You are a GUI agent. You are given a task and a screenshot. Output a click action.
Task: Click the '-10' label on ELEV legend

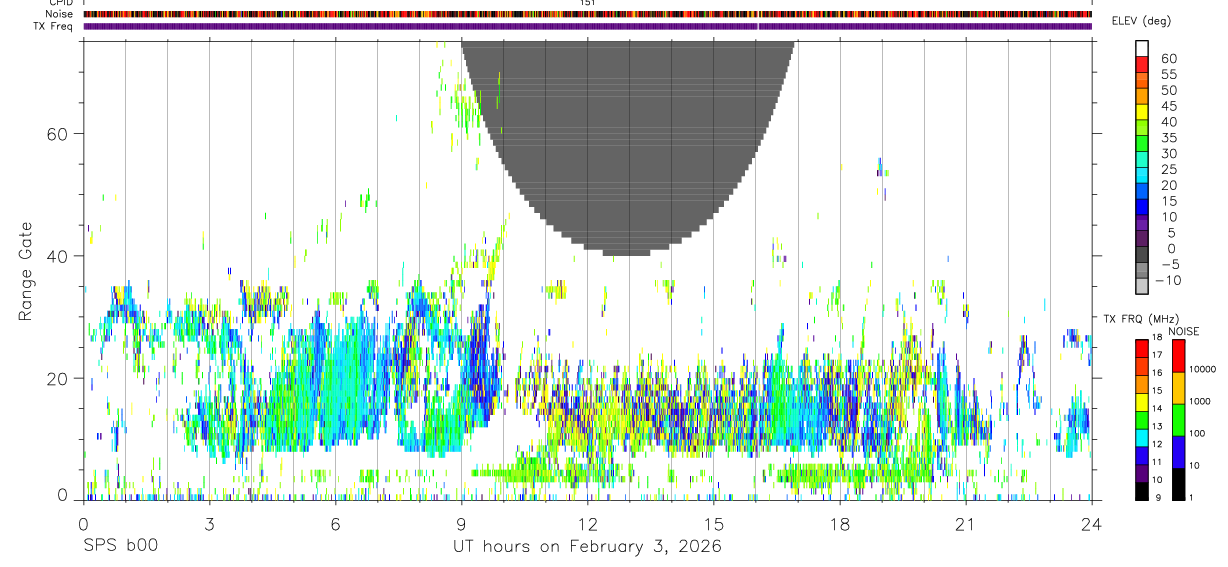click(x=1167, y=280)
